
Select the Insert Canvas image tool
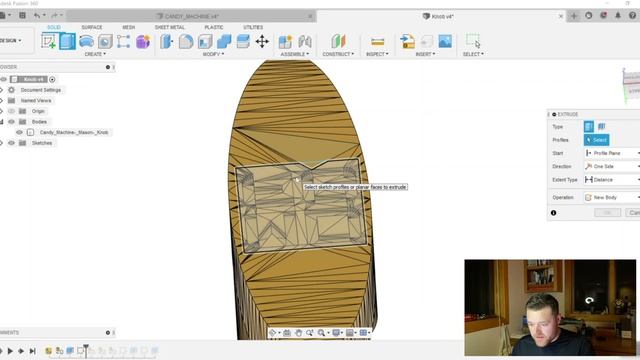click(x=445, y=42)
